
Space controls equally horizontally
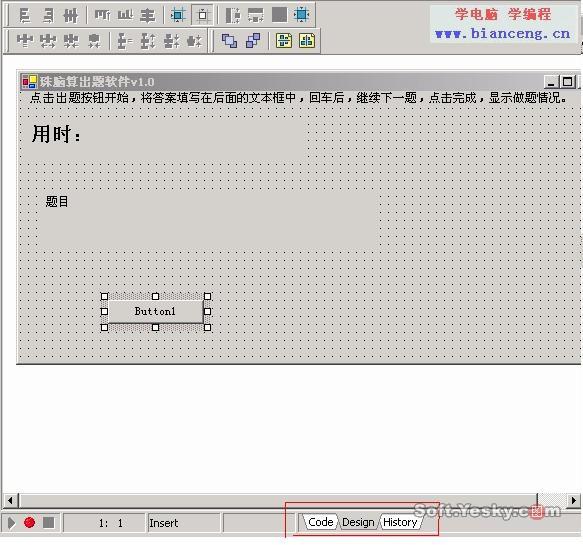[25, 41]
